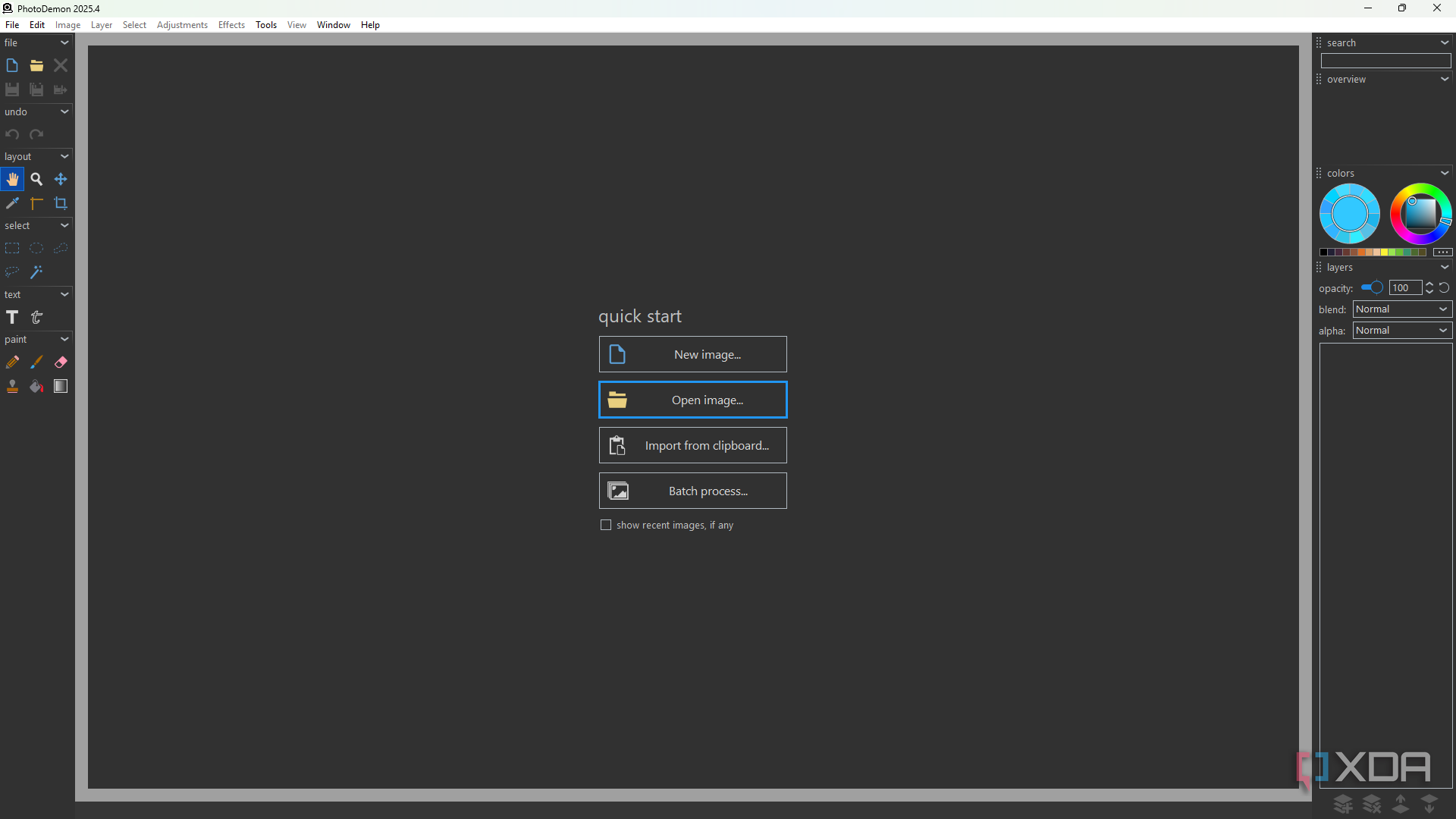Select the Move layer tool
The width and height of the screenshot is (1456, 819).
coord(61,180)
